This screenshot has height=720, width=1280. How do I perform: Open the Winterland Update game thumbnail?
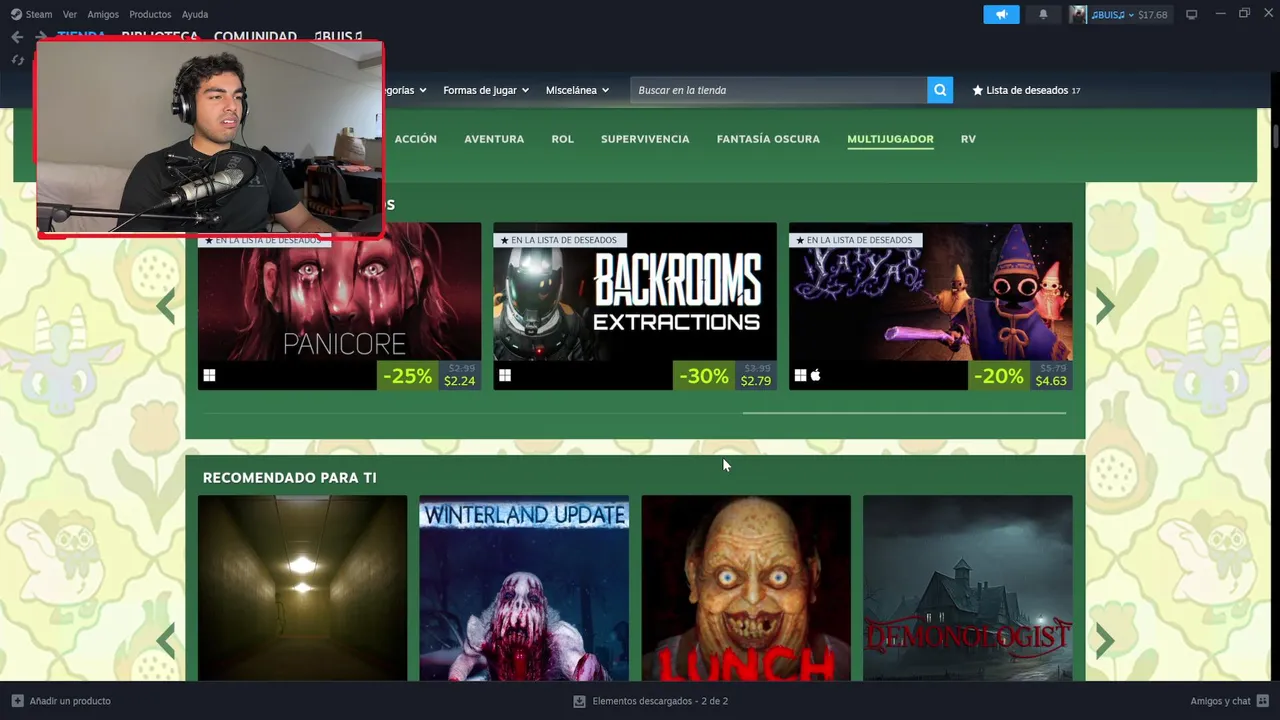click(524, 588)
